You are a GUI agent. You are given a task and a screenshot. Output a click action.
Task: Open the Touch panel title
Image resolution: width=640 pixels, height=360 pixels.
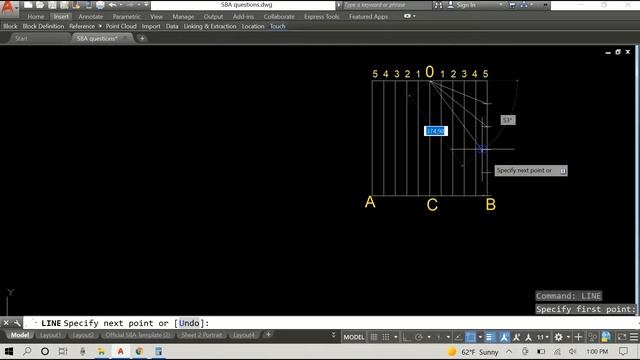coord(277,26)
